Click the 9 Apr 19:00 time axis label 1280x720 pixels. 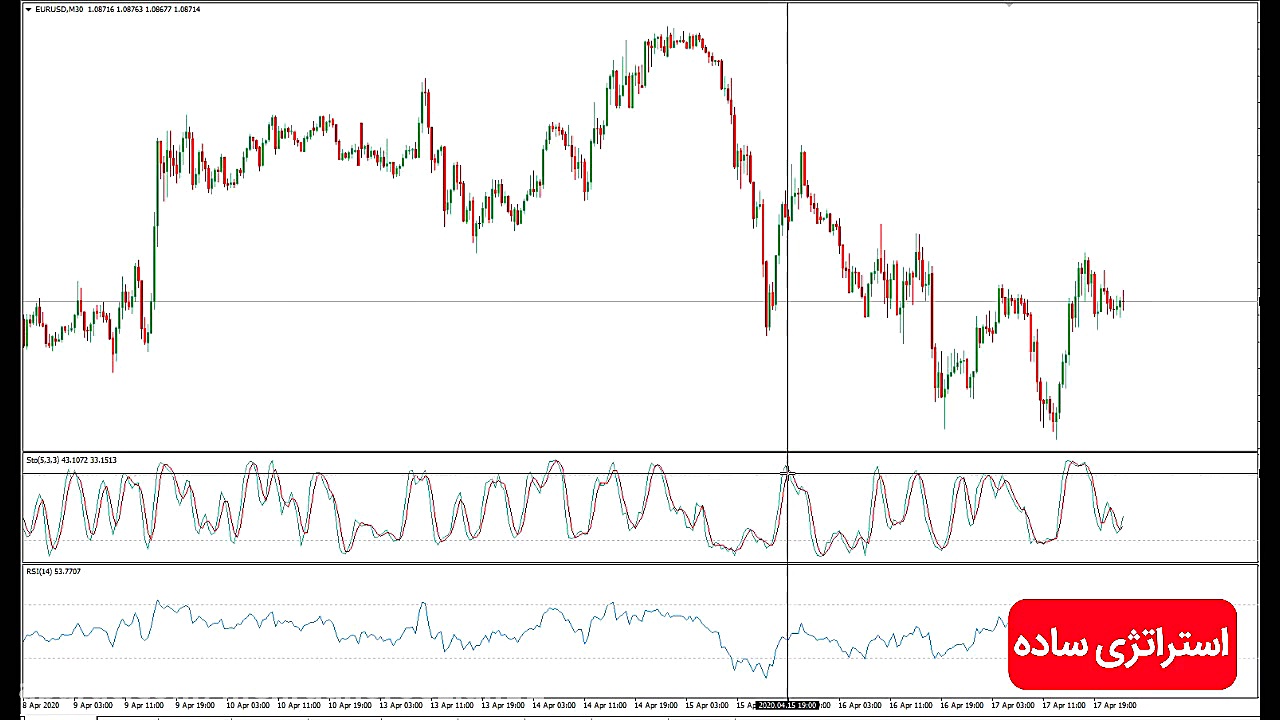coord(195,705)
